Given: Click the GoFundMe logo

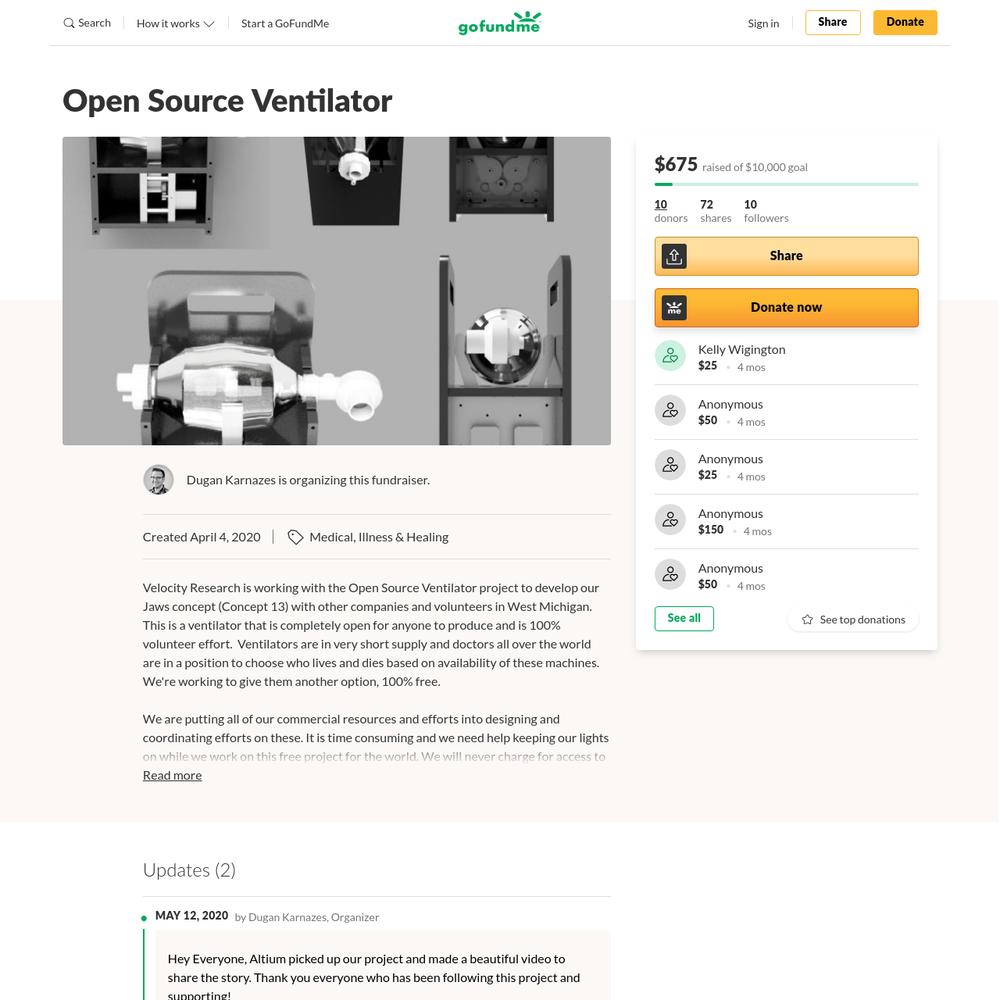Looking at the screenshot, I should pyautogui.click(x=499, y=23).
